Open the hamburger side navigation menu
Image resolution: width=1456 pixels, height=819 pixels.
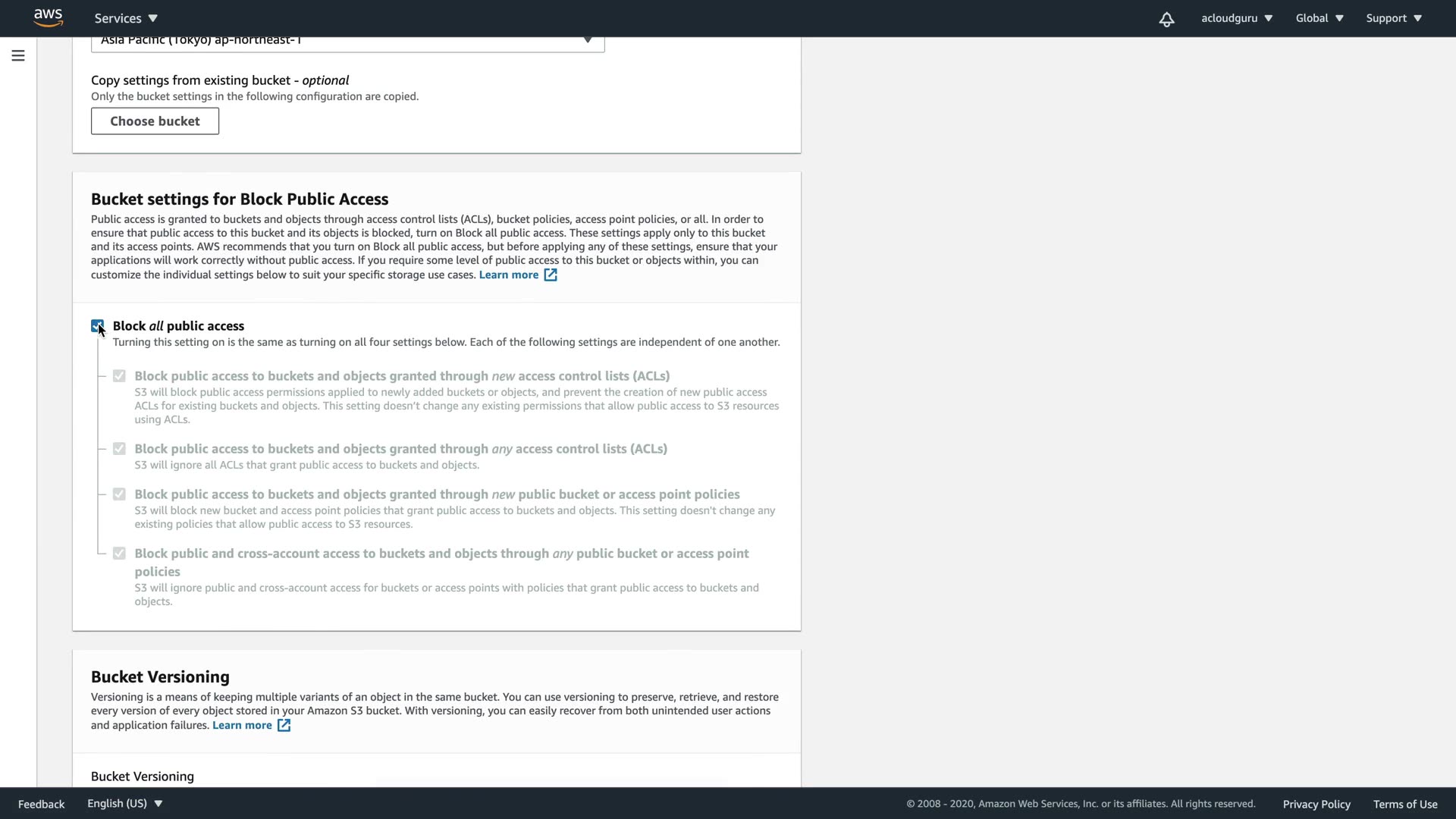(x=18, y=55)
